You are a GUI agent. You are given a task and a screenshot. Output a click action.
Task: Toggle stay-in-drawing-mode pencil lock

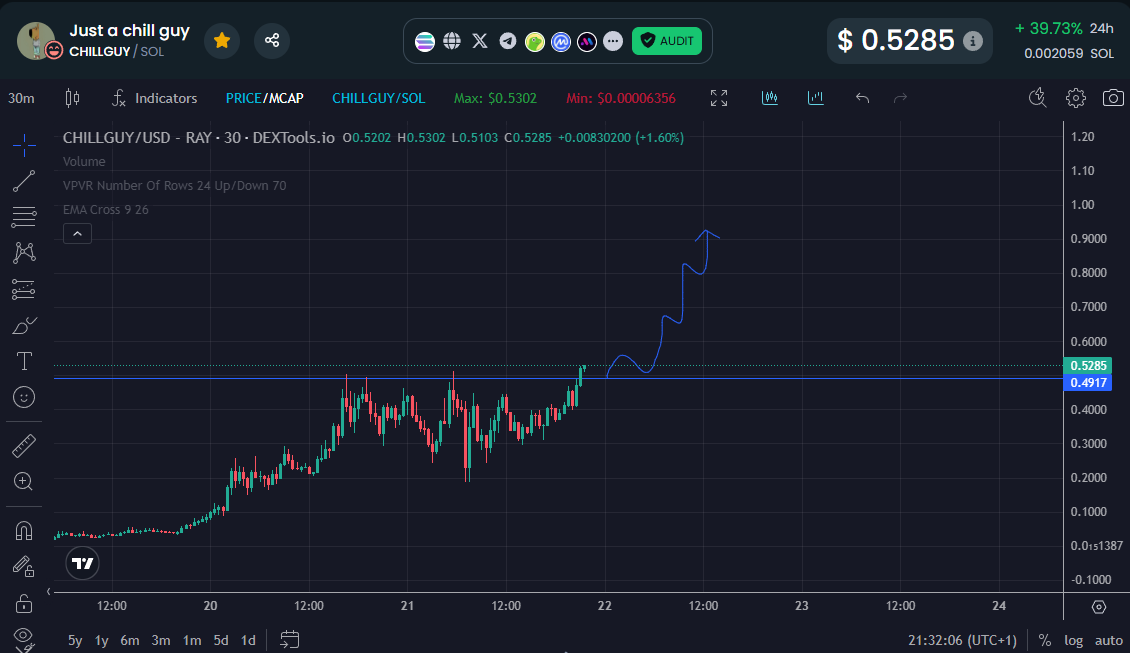pyautogui.click(x=24, y=567)
